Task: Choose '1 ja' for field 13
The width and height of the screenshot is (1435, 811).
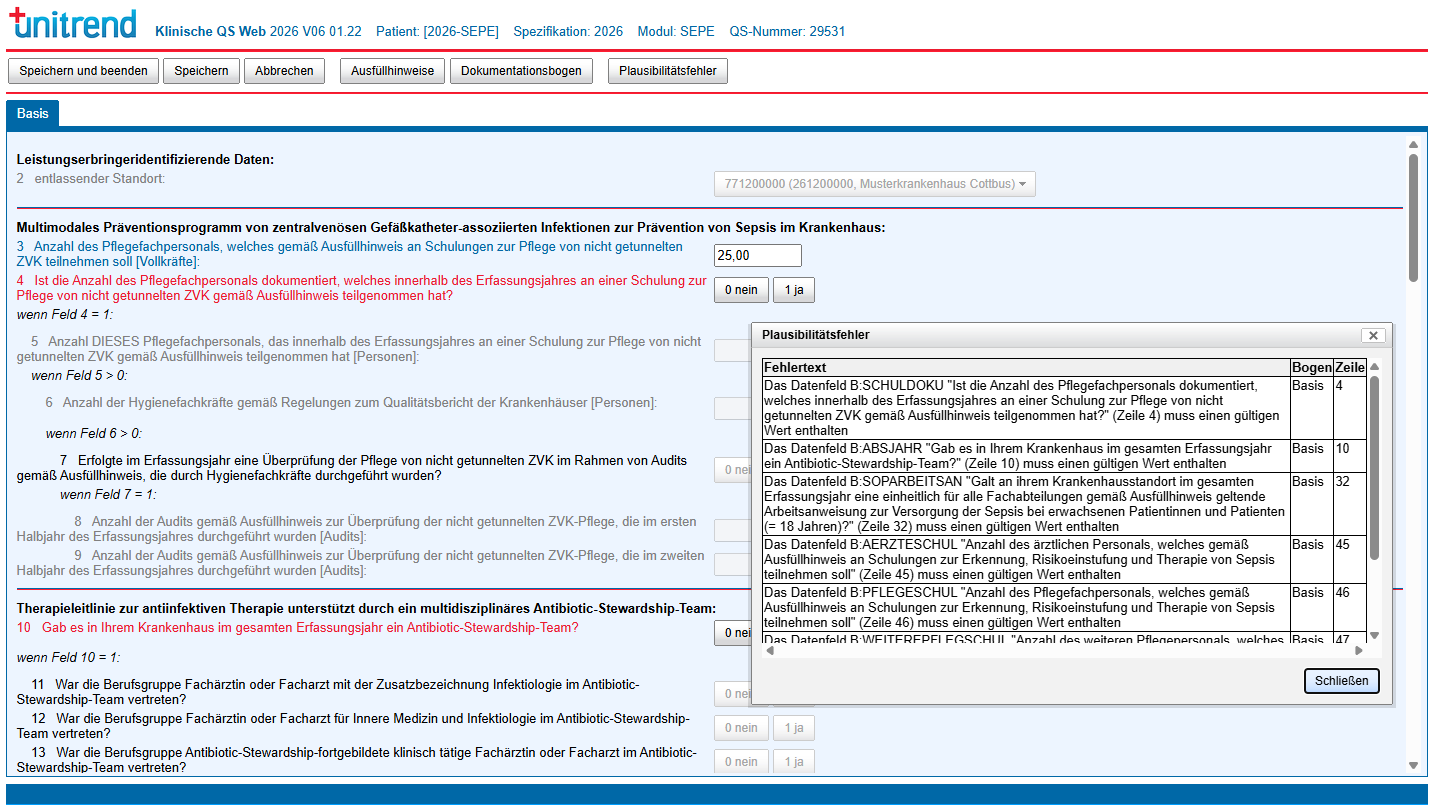Action: coord(794,762)
